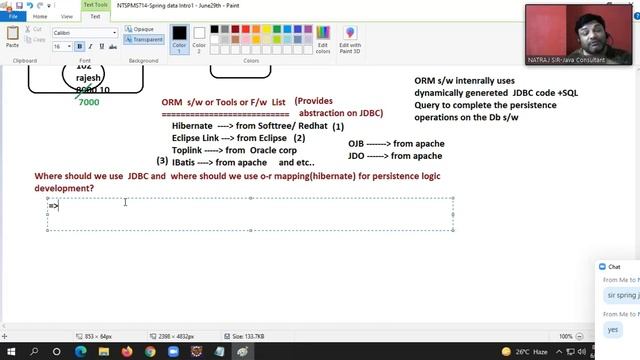Click the Chat panel header
The height and width of the screenshot is (360, 640).
[618, 267]
